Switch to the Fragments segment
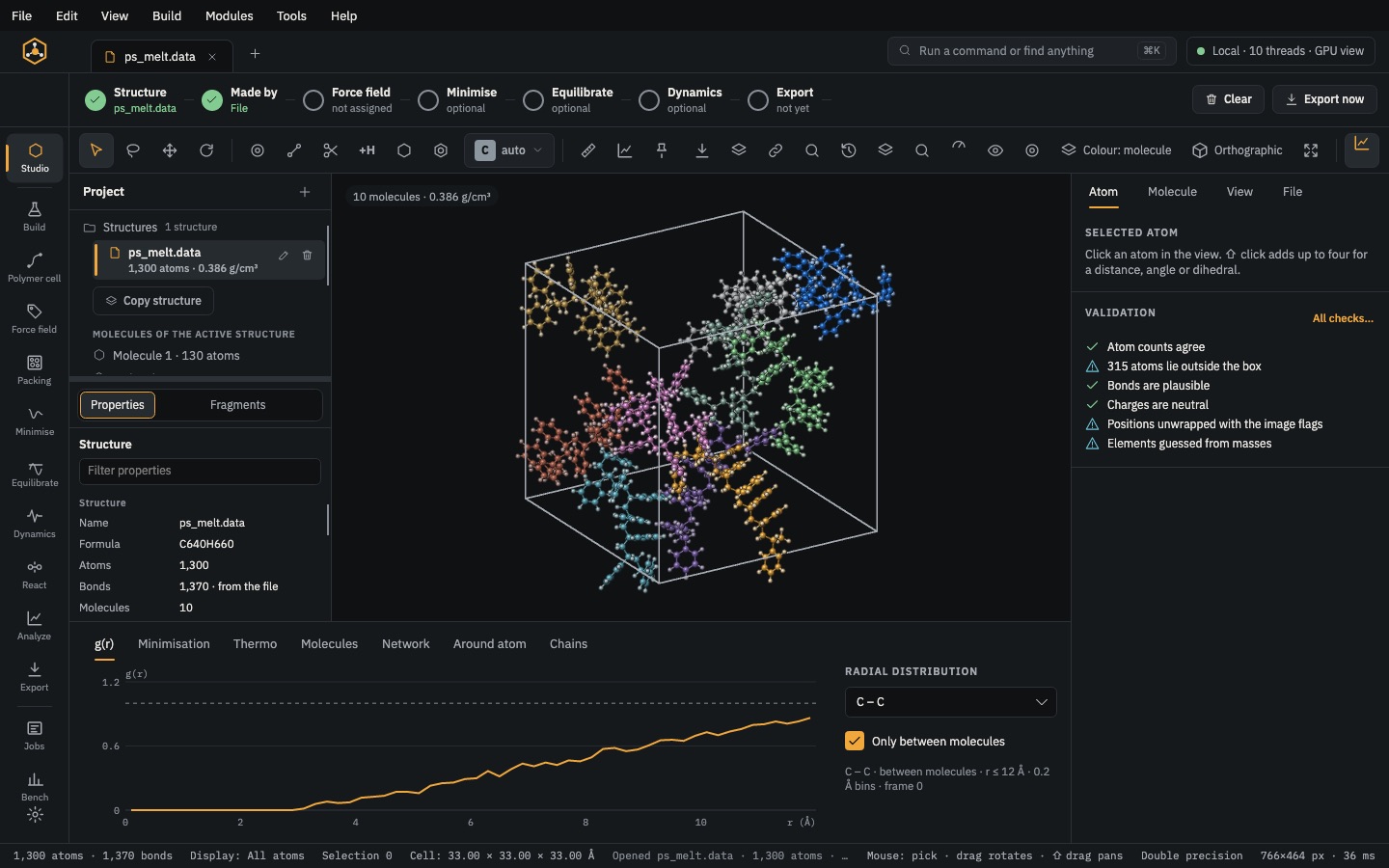The width and height of the screenshot is (1389, 868). [237, 405]
